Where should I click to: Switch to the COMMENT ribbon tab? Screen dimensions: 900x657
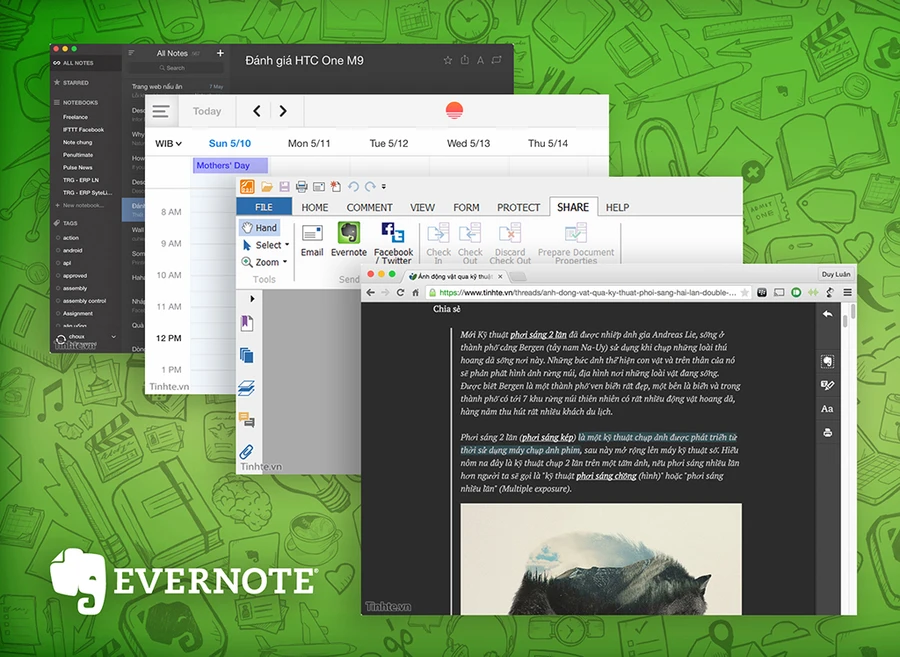point(370,207)
